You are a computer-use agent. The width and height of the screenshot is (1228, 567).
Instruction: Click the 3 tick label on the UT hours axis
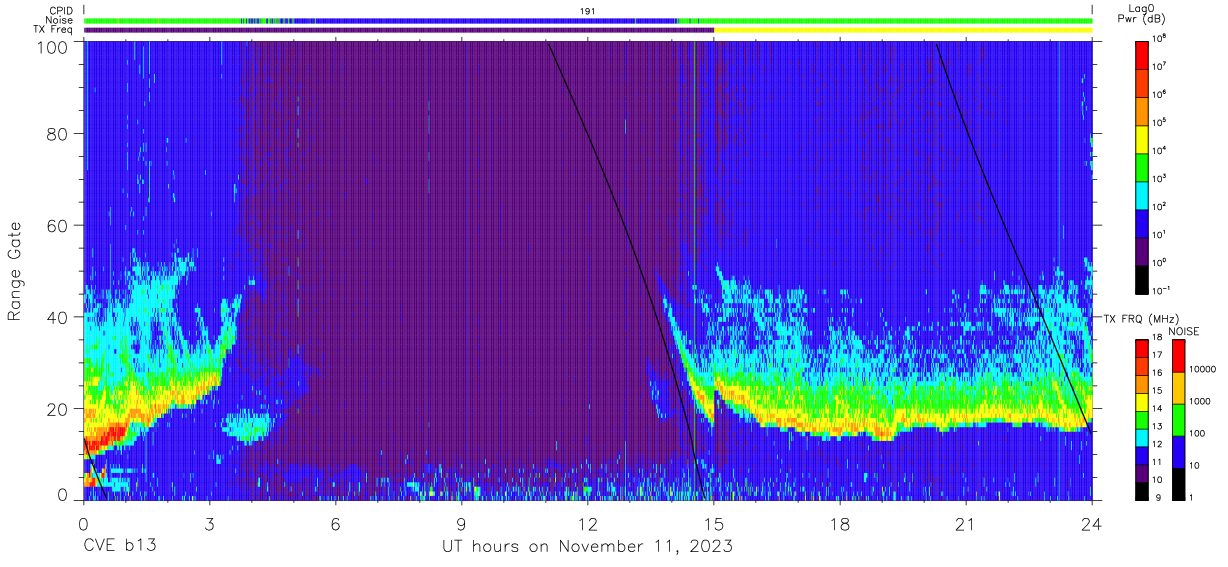[x=209, y=523]
